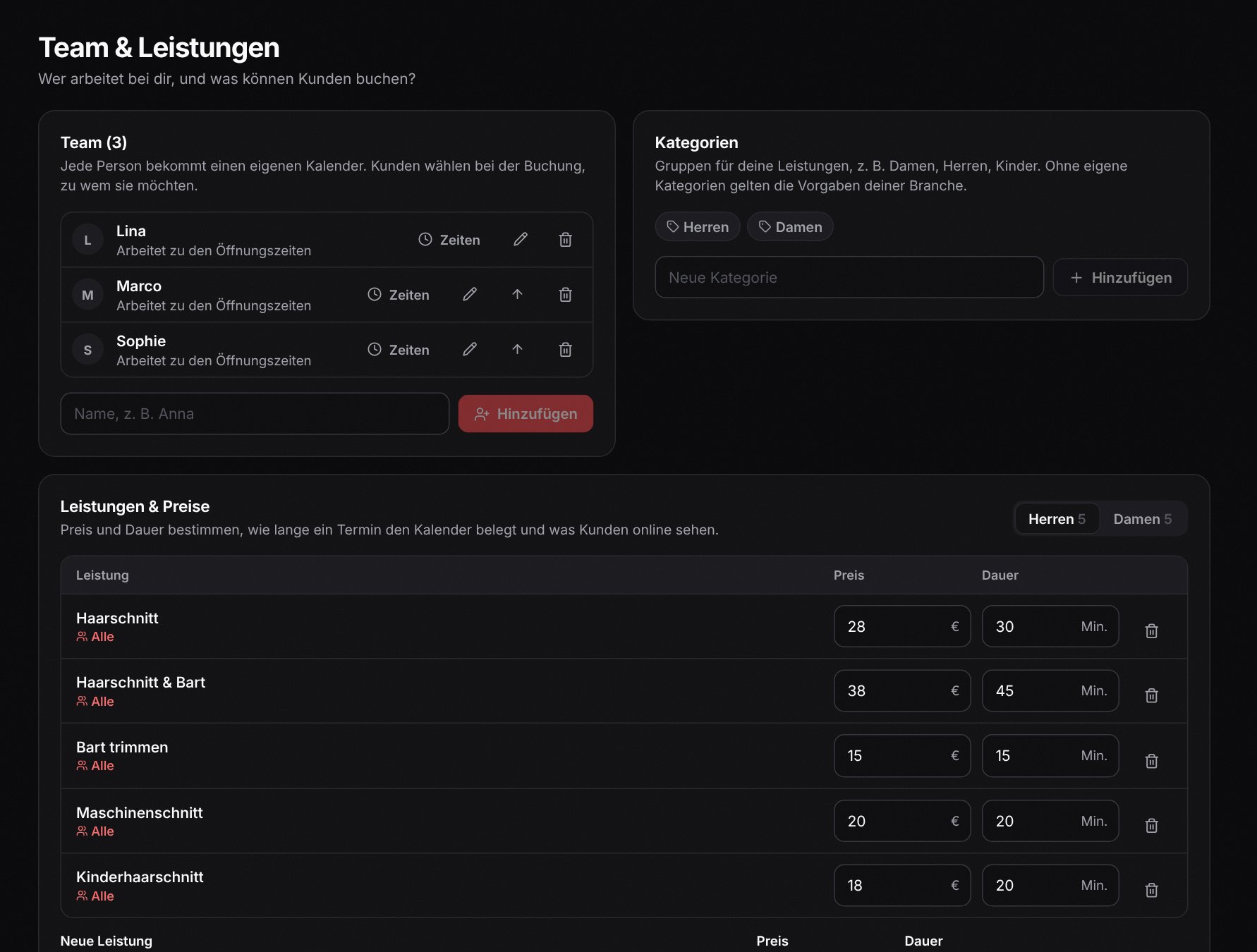Click the red Hinzufügen team member button
This screenshot has height=952, width=1257.
pos(526,414)
